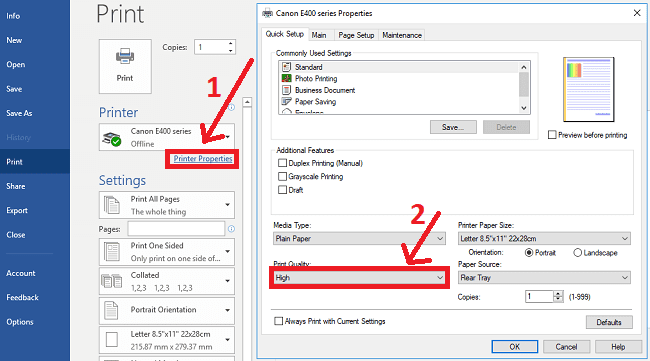Click the Help button
Screen dimensions: 650x361
[x=618, y=346]
